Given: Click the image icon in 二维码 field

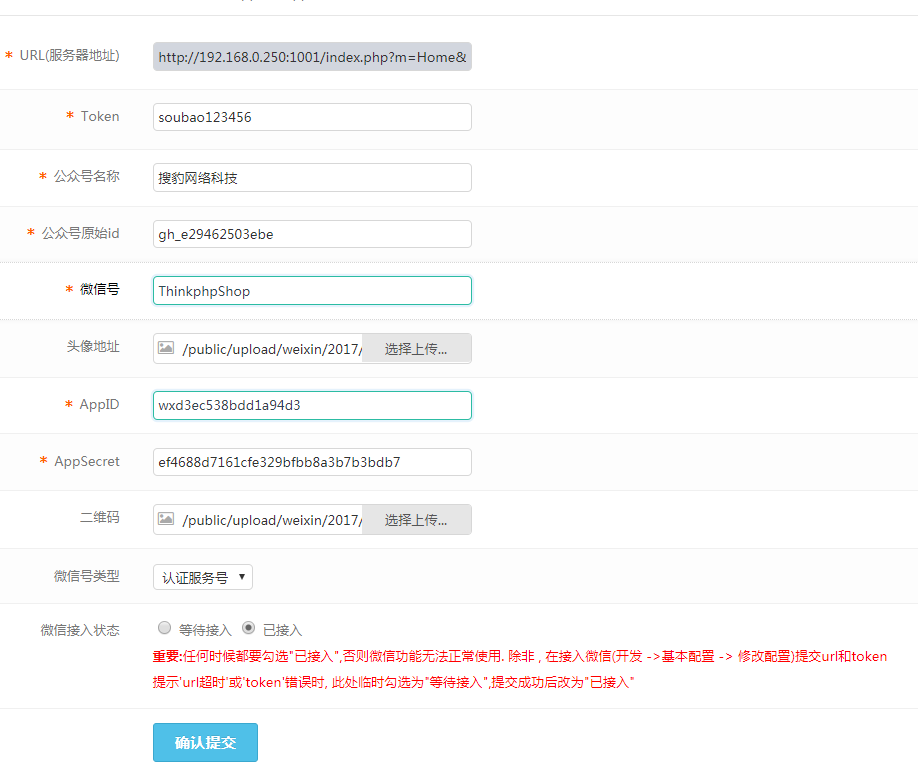Looking at the screenshot, I should point(166,519).
